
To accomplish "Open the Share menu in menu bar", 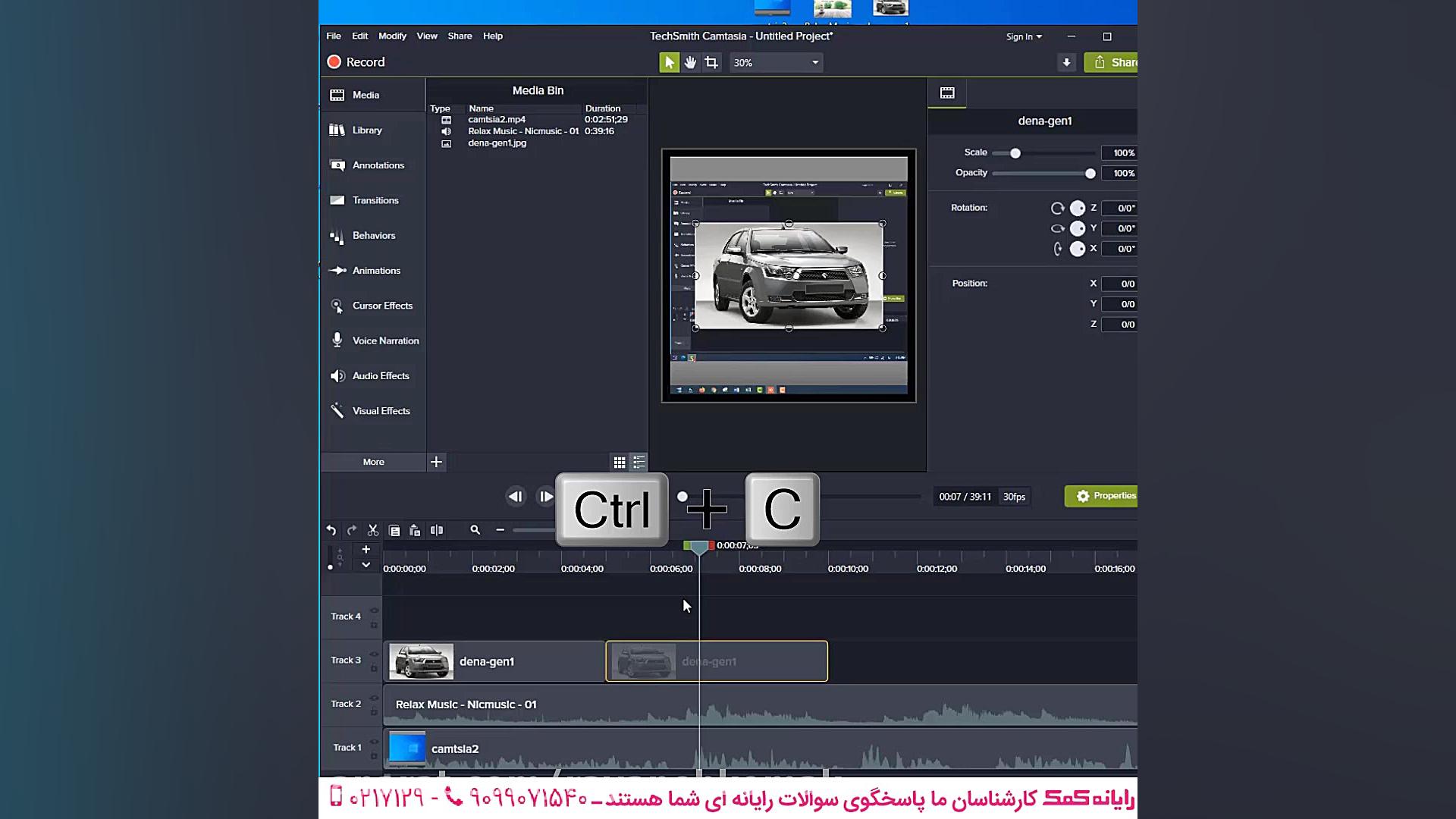I will pos(460,36).
